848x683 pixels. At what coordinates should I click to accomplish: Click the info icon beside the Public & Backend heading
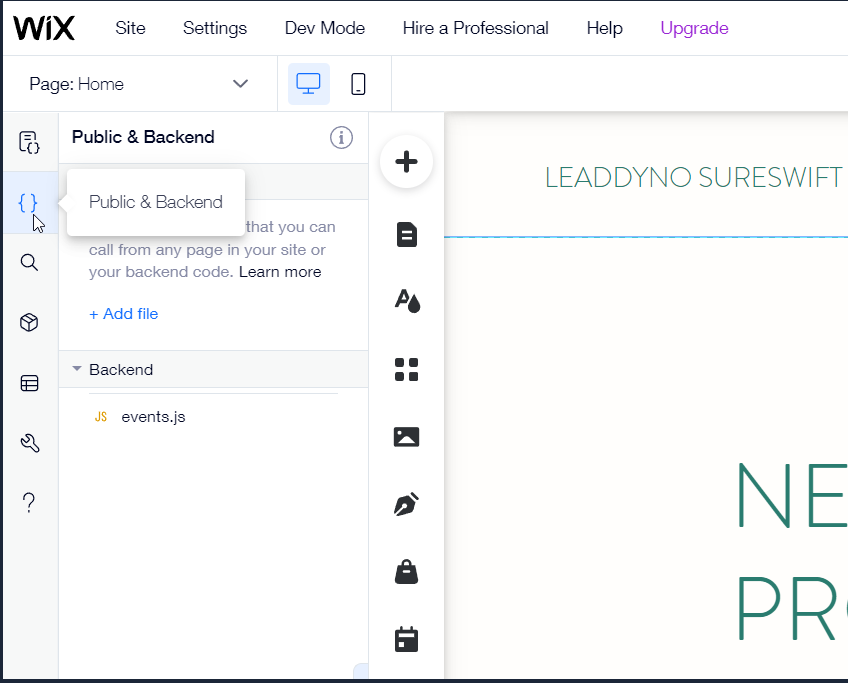point(341,137)
